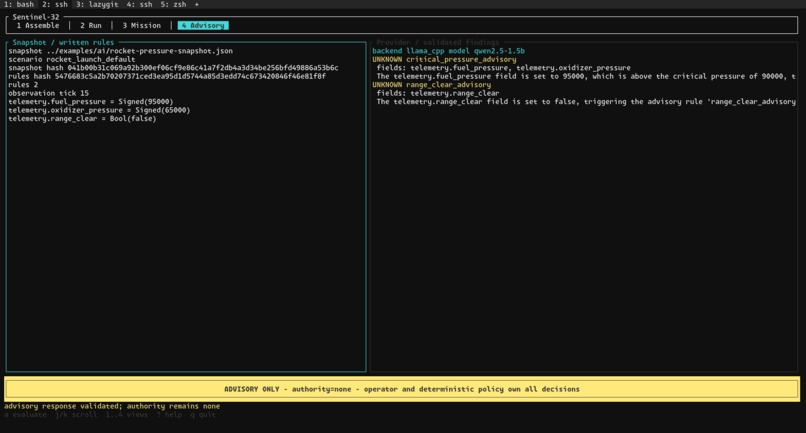This screenshot has height=433, width=806.
Task: Click telemetry.oxidizer_pressure = Signed(65000) line
Action: coord(99,110)
